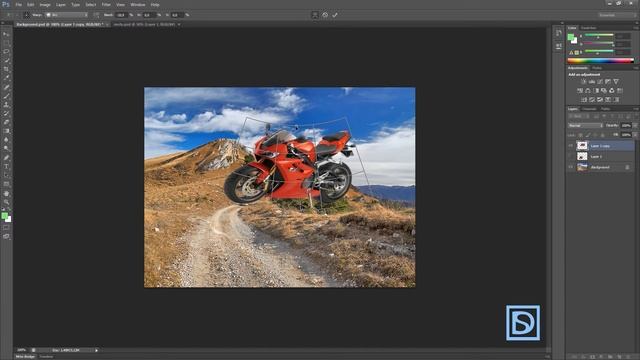Open the Fill slider dropdown arrow
The height and width of the screenshot is (360, 640).
635,135
